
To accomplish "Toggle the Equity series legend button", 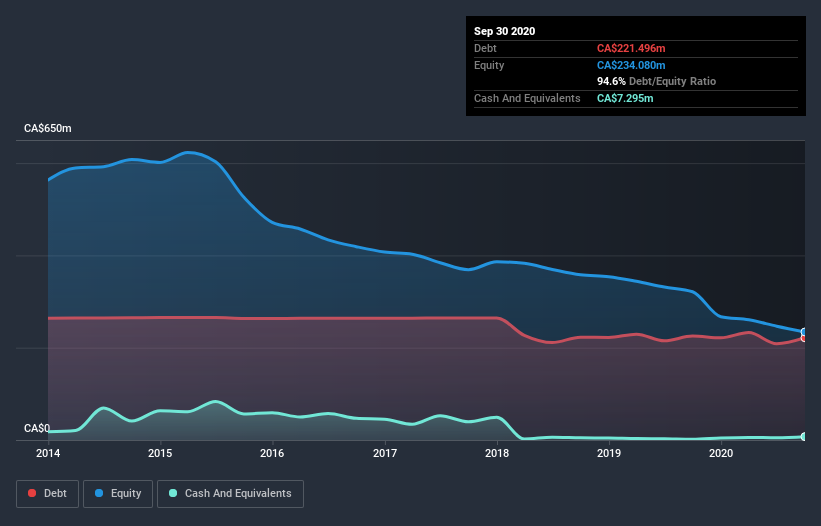I will (x=118, y=494).
